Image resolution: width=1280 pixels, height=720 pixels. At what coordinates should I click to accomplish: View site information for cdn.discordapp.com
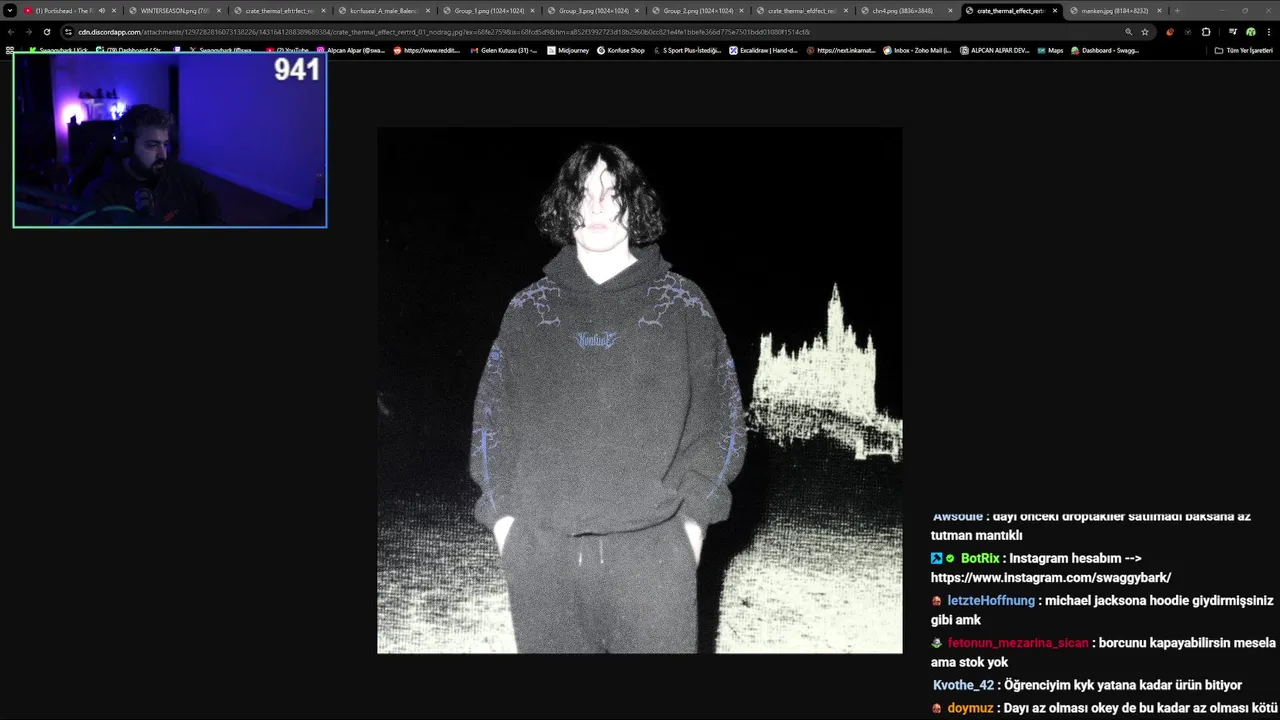point(68,32)
